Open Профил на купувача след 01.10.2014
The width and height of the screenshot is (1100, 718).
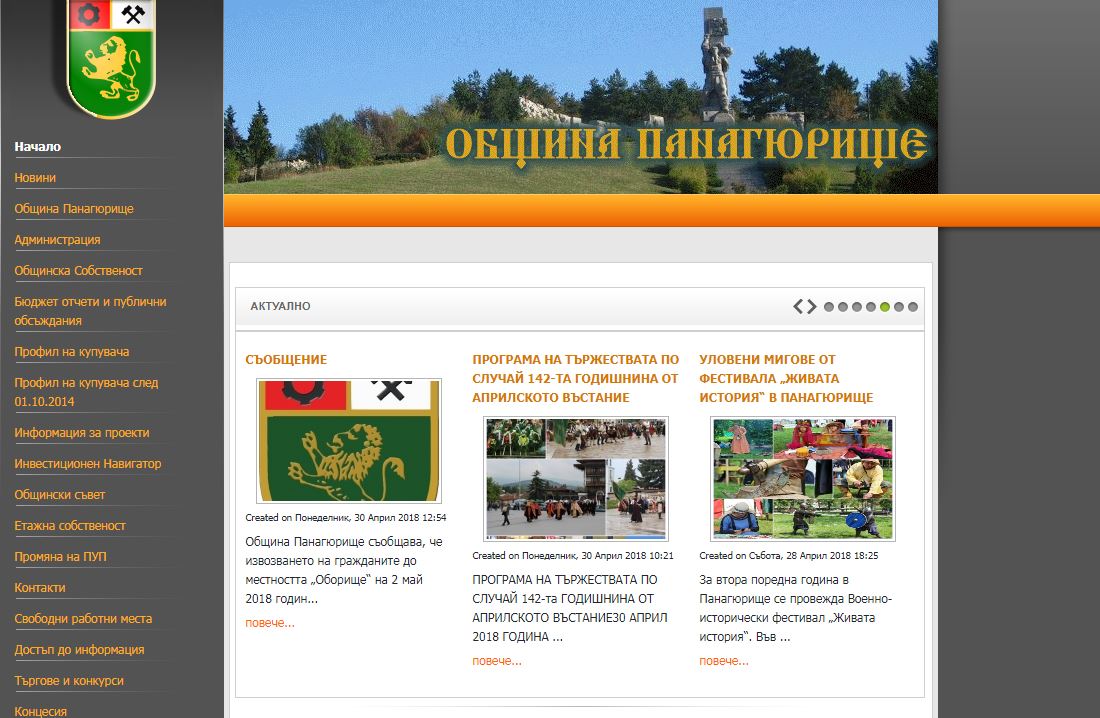click(x=86, y=392)
